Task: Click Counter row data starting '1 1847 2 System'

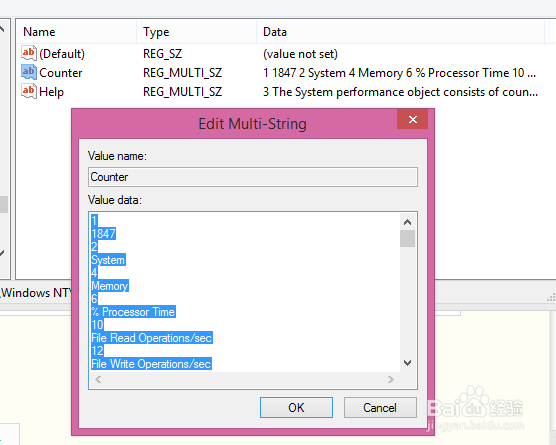Action: 399,73
